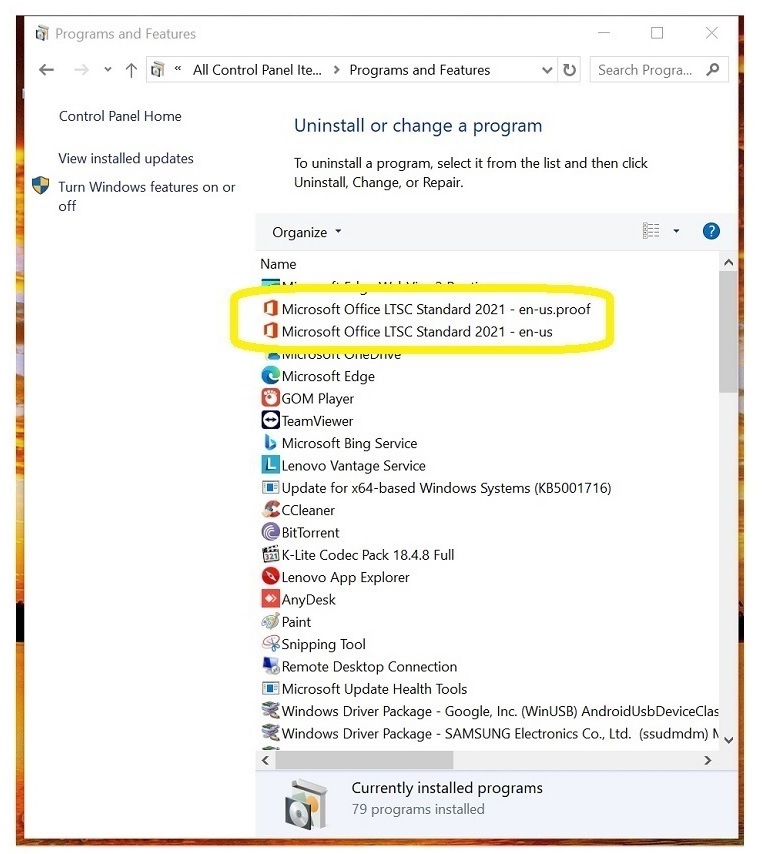Sort by the Name column header
The height and width of the screenshot is (854, 763).
(x=278, y=264)
